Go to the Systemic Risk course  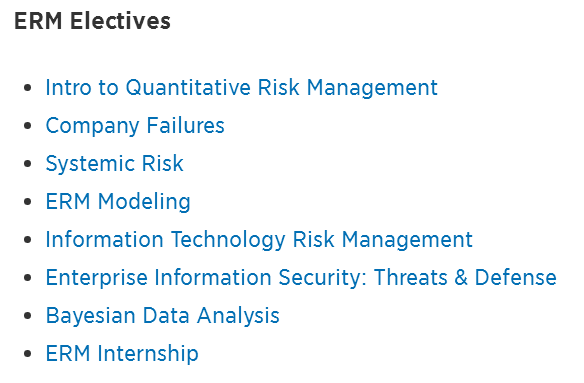click(x=114, y=164)
